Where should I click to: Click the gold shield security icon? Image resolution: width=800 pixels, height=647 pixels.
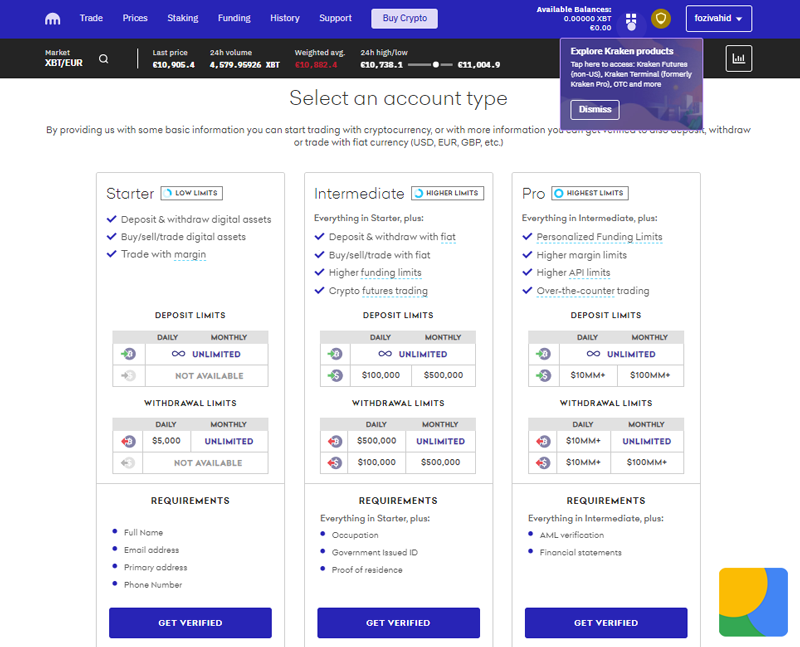tap(661, 19)
